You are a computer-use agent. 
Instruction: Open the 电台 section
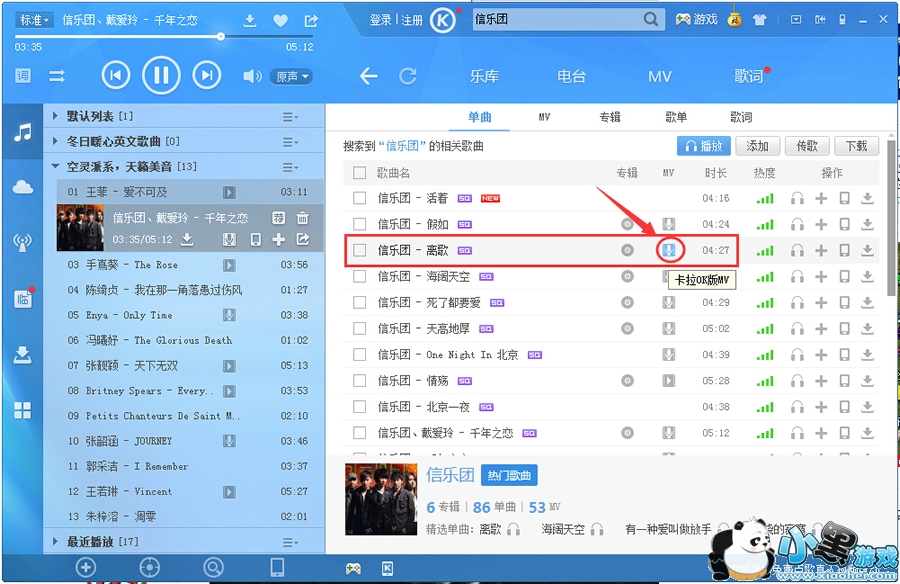tap(571, 76)
